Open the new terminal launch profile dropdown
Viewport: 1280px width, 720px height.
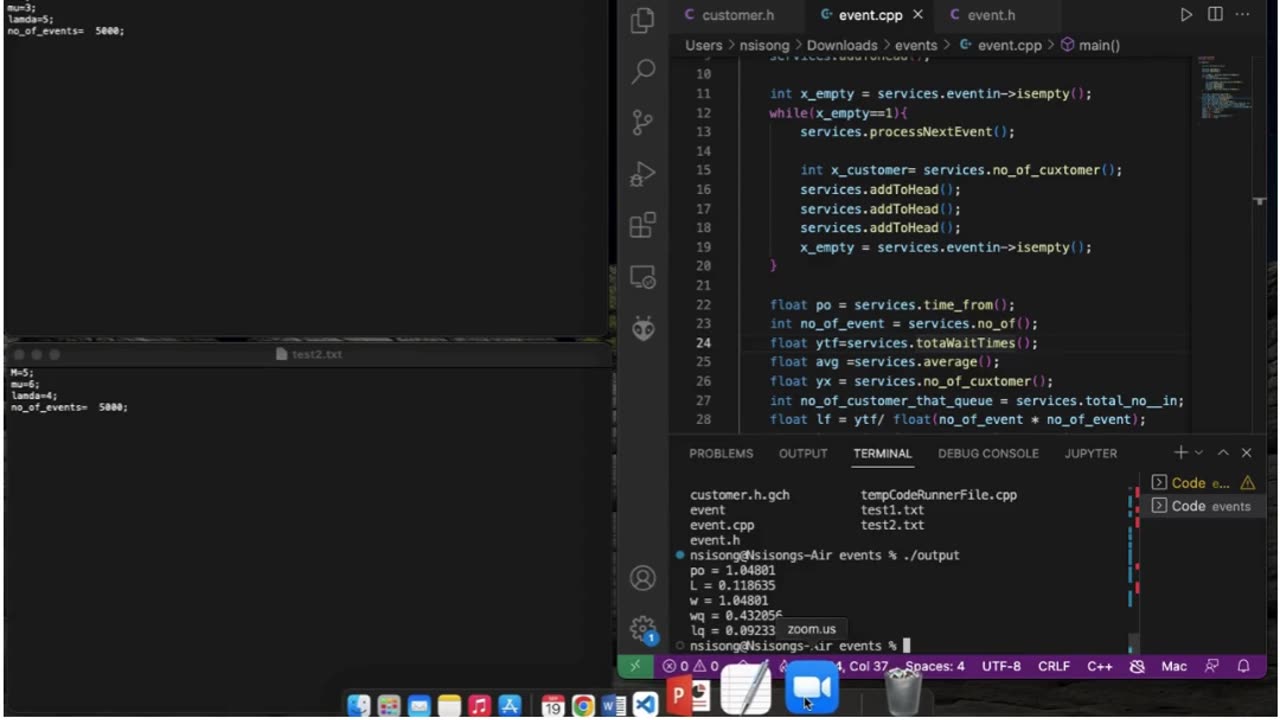coord(1199,453)
